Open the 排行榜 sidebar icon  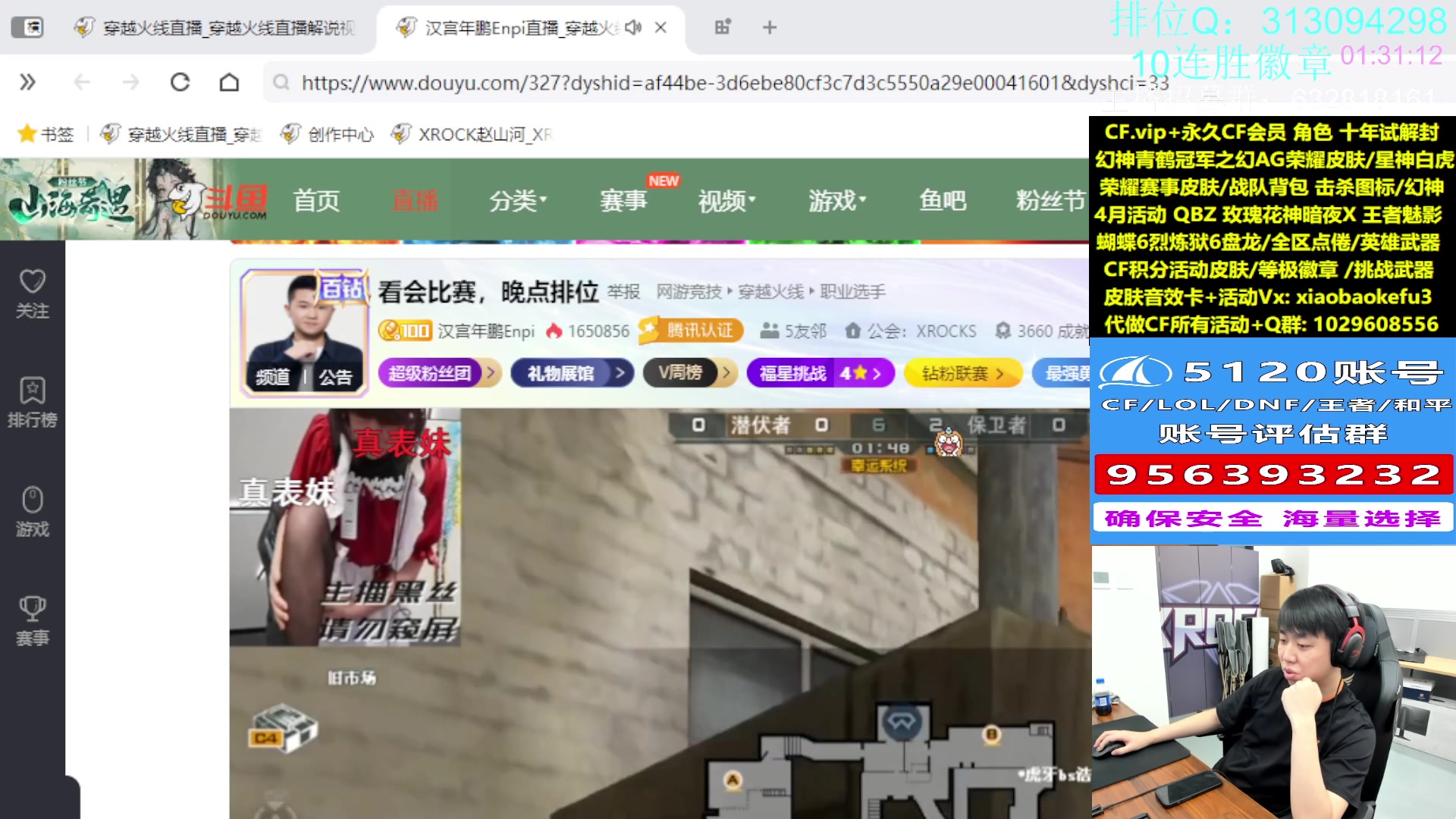[33, 403]
